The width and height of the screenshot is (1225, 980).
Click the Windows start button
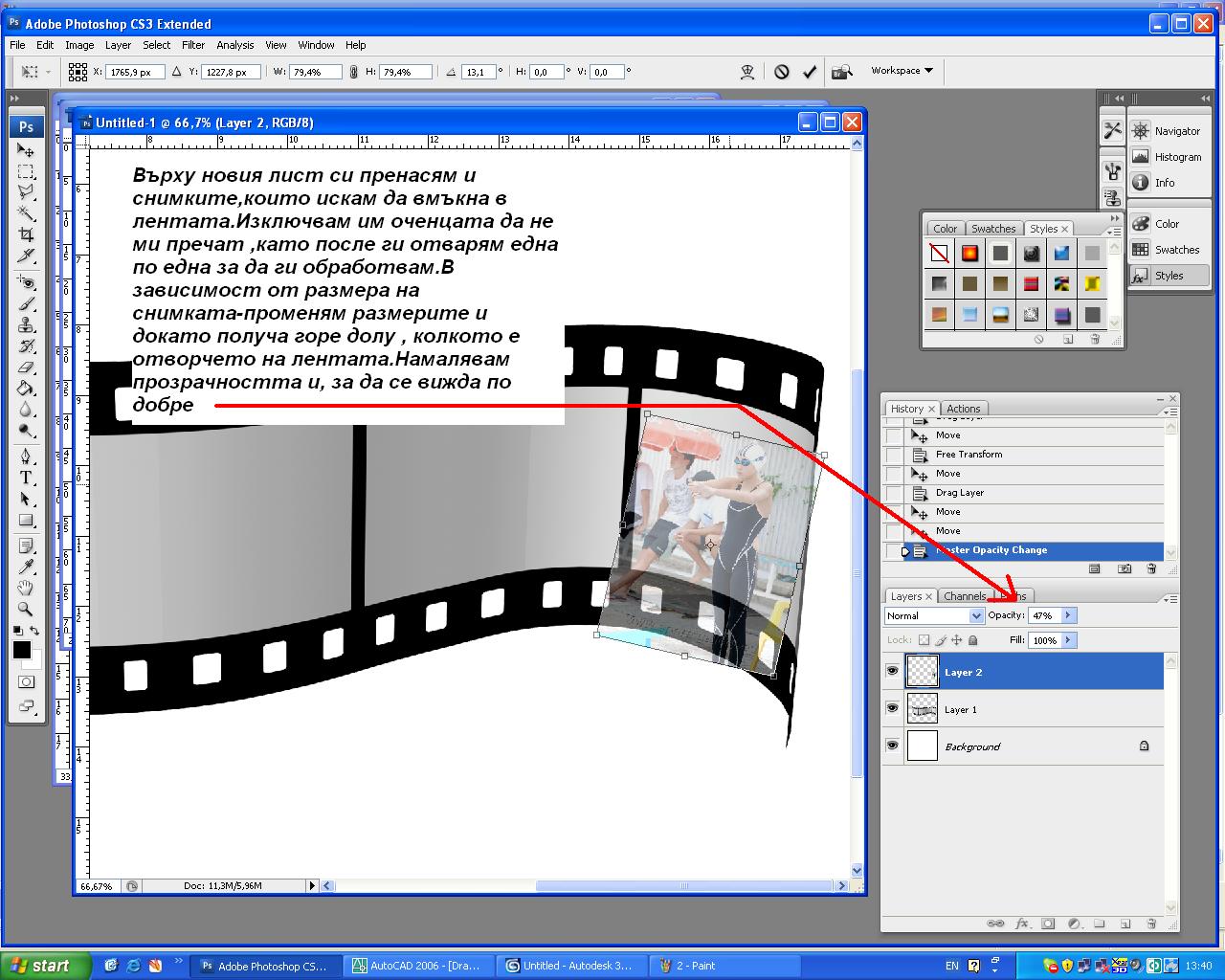tap(45, 966)
